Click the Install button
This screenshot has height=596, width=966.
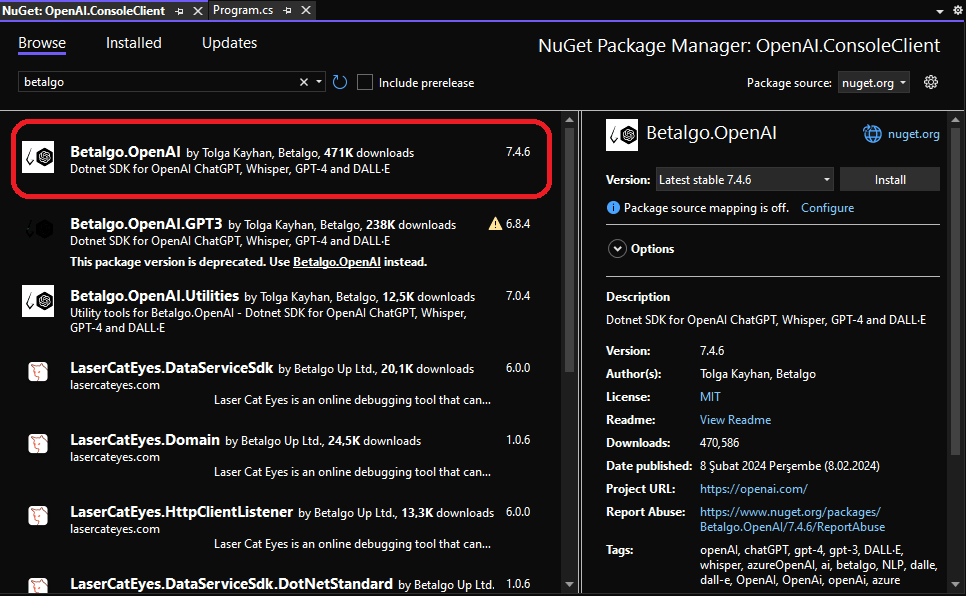pos(890,179)
